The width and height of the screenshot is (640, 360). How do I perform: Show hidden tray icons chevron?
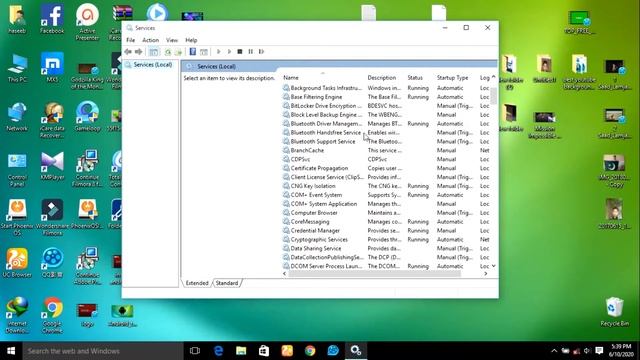[x=554, y=351]
